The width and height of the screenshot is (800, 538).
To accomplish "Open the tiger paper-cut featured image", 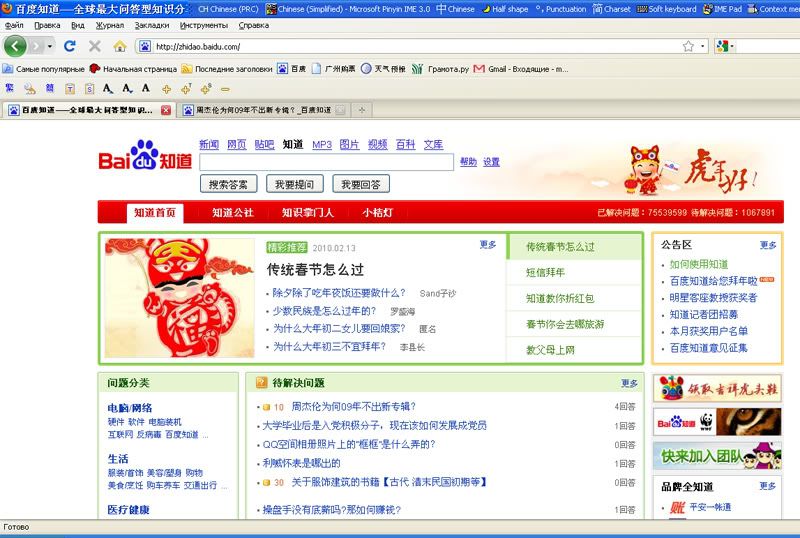I will click(x=180, y=298).
